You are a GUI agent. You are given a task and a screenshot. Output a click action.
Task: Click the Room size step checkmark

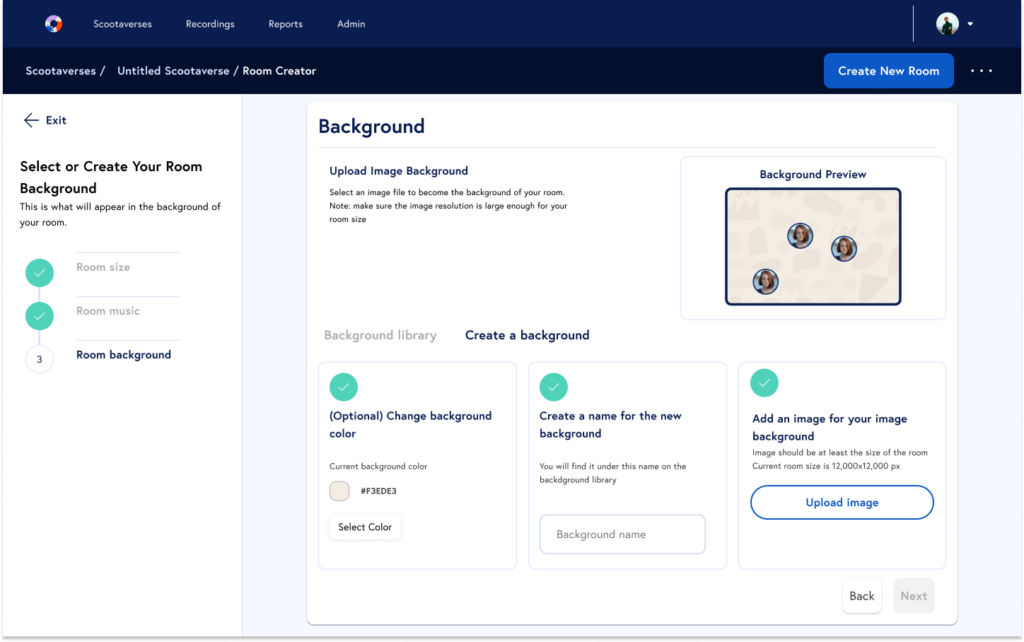click(39, 272)
